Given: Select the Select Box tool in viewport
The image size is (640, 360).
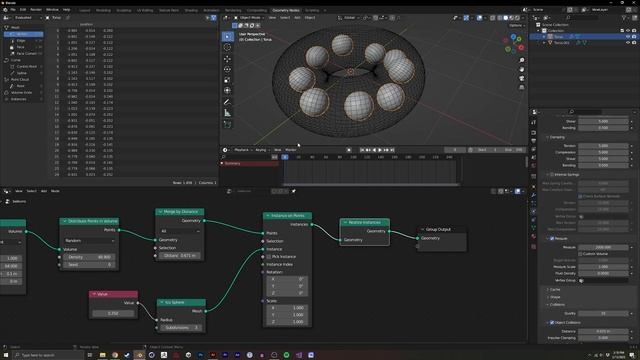Looking at the screenshot, I should pos(227,37).
